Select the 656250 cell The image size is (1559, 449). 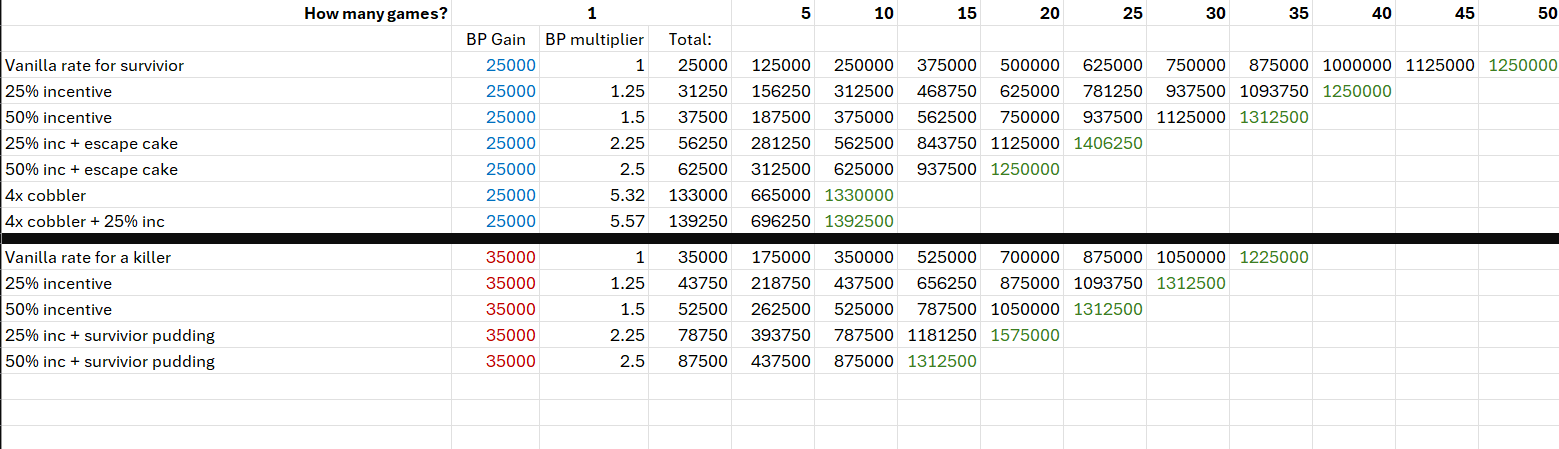click(939, 283)
